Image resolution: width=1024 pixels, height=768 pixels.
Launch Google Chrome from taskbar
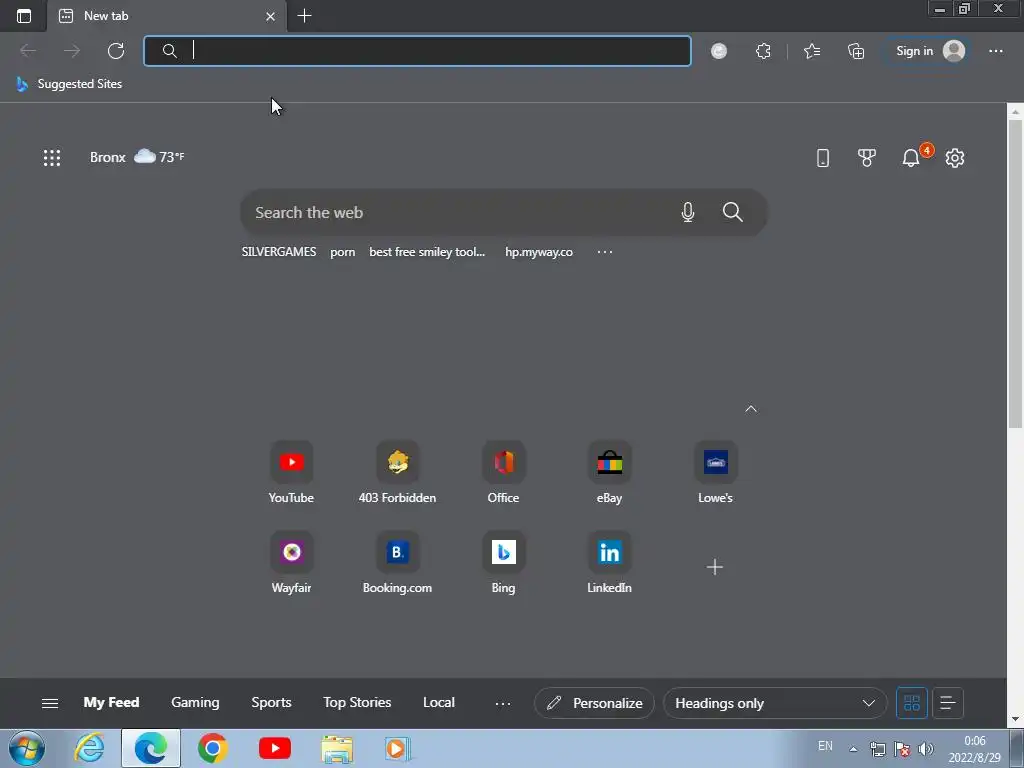point(212,748)
